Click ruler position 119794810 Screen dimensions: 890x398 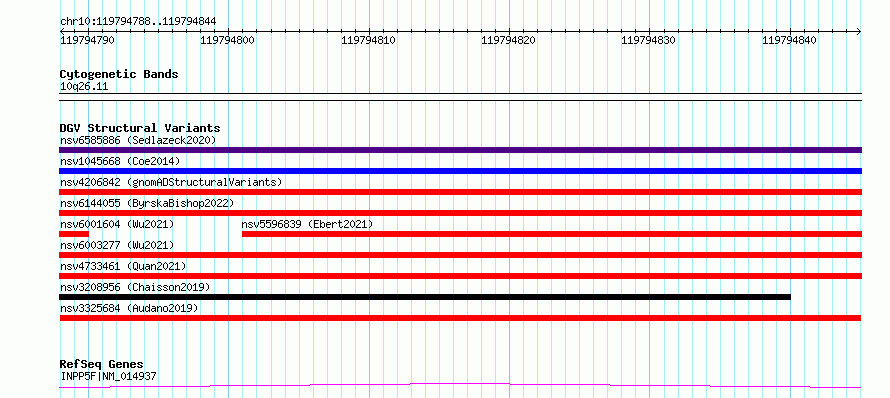click(368, 40)
